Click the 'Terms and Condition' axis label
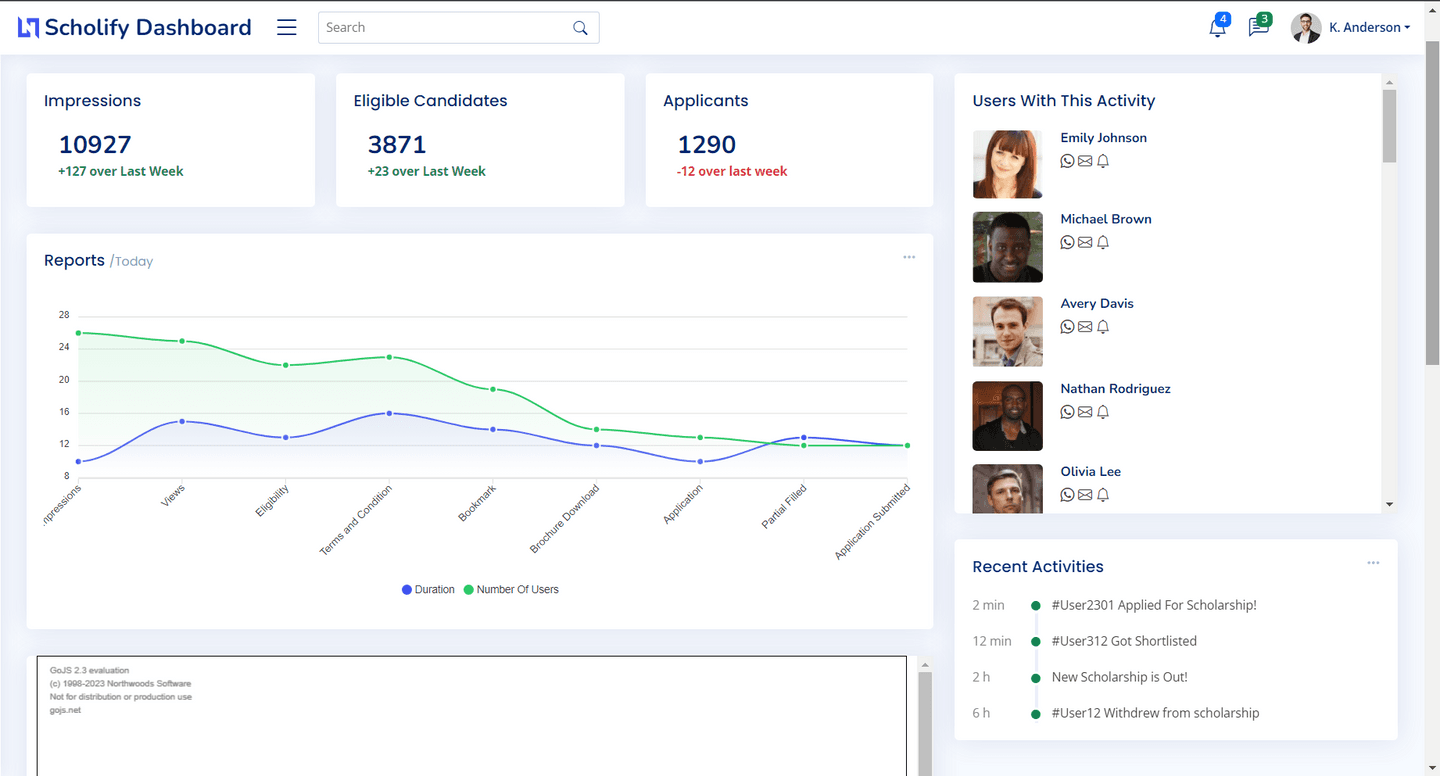 [x=356, y=520]
